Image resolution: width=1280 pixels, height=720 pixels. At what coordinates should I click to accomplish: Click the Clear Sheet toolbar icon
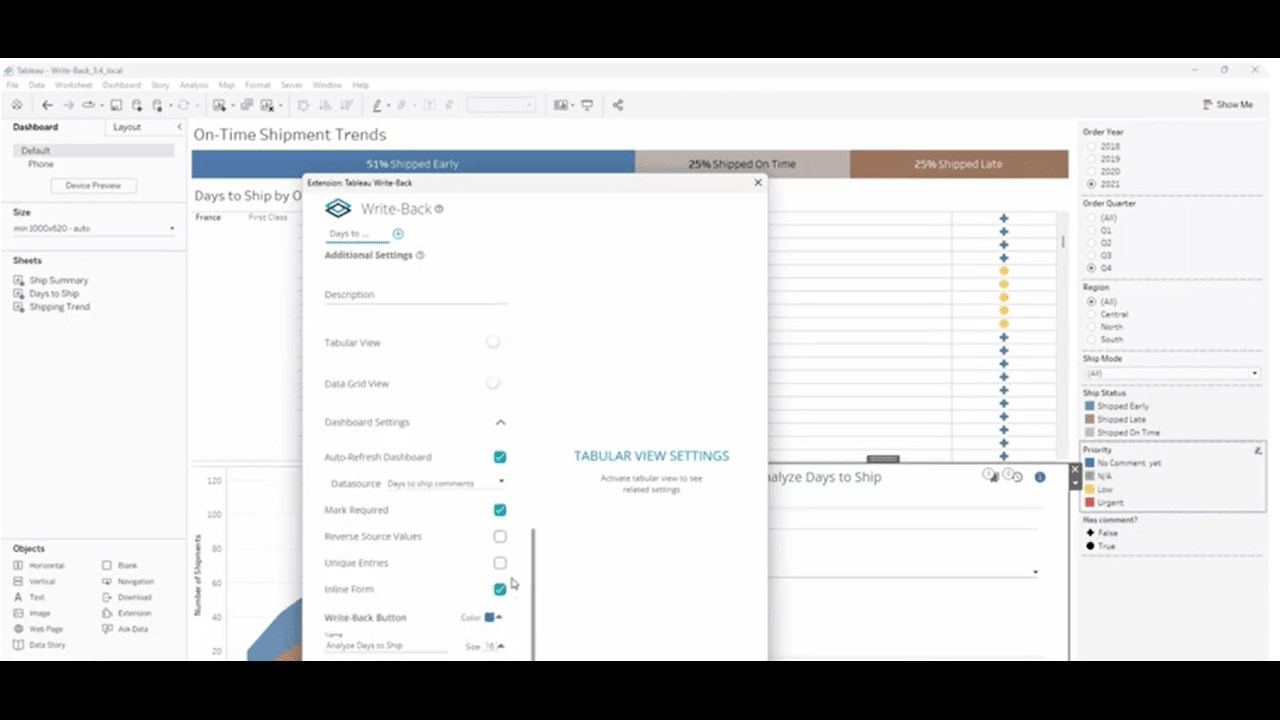(267, 105)
